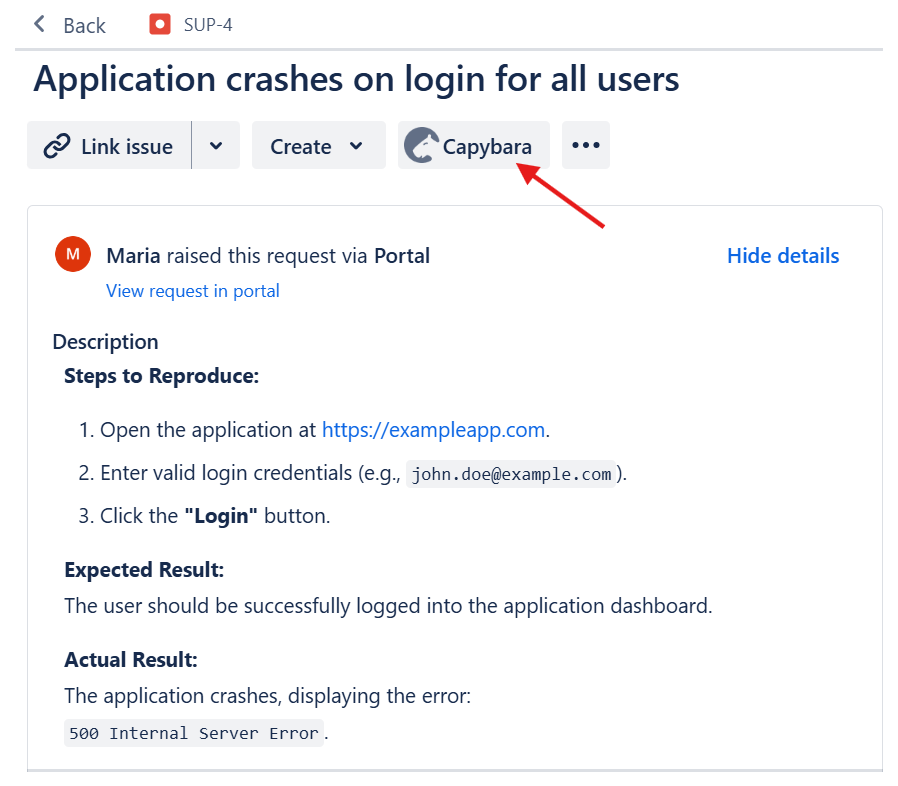Click the Capybara text label
This screenshot has height=786, width=898.
point(487,147)
